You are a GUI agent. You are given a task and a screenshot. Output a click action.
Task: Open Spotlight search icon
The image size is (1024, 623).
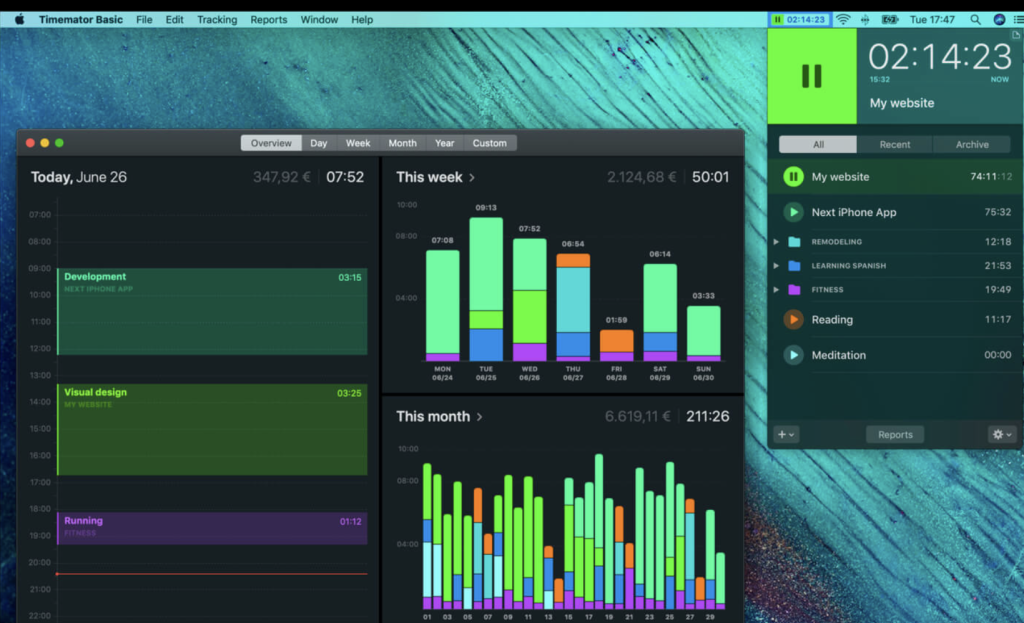point(975,20)
